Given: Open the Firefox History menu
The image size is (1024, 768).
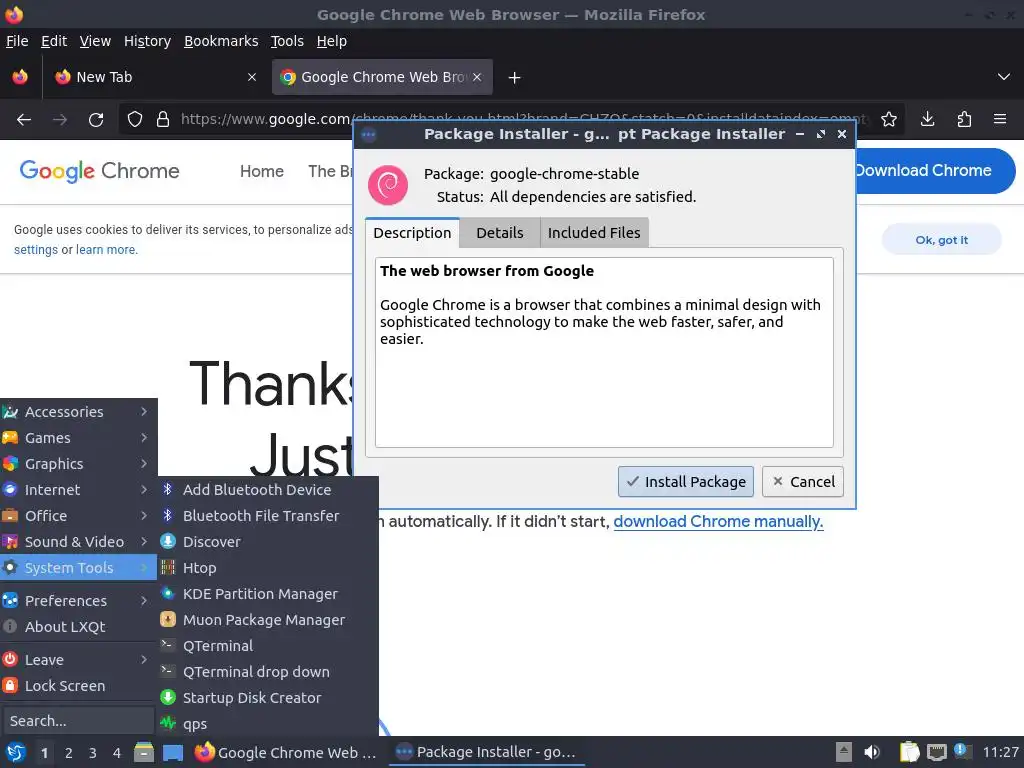Looking at the screenshot, I should [x=148, y=41].
